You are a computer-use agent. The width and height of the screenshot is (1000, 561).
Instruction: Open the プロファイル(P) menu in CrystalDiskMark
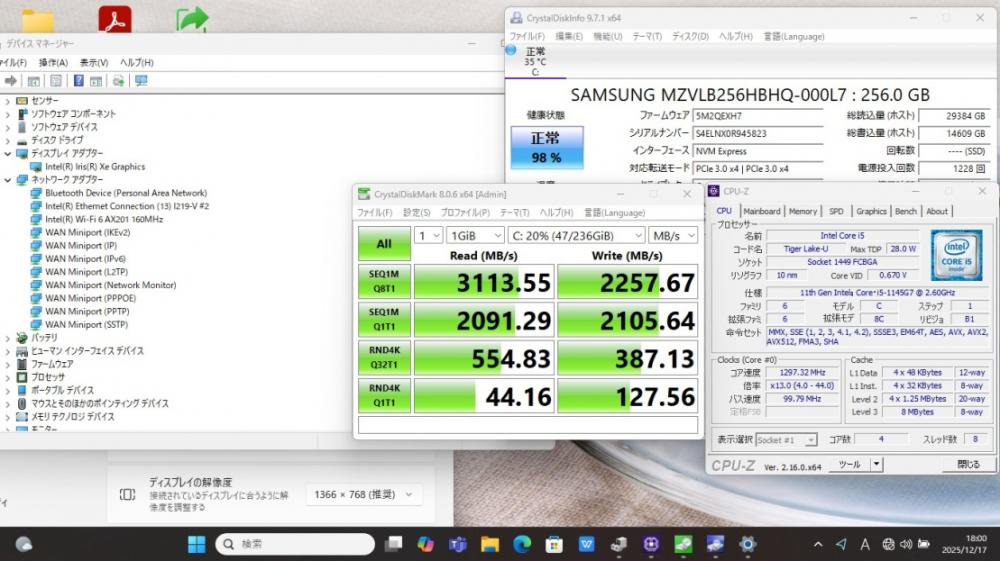[465, 212]
